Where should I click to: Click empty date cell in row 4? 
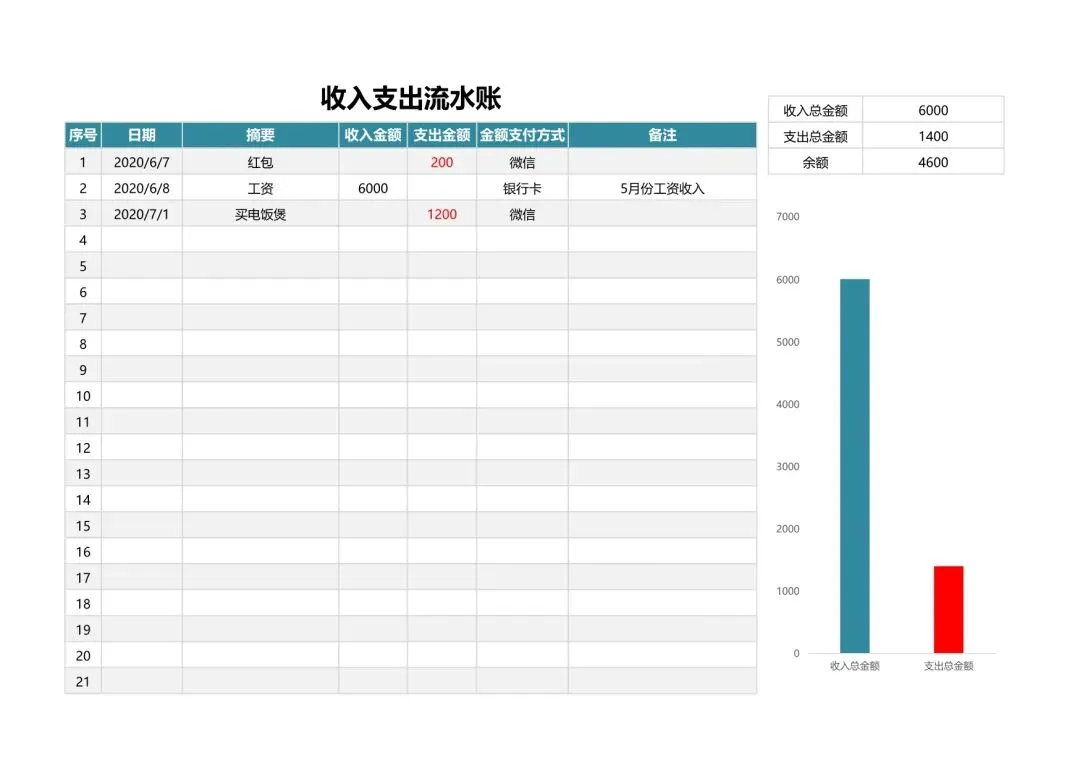click(x=142, y=240)
